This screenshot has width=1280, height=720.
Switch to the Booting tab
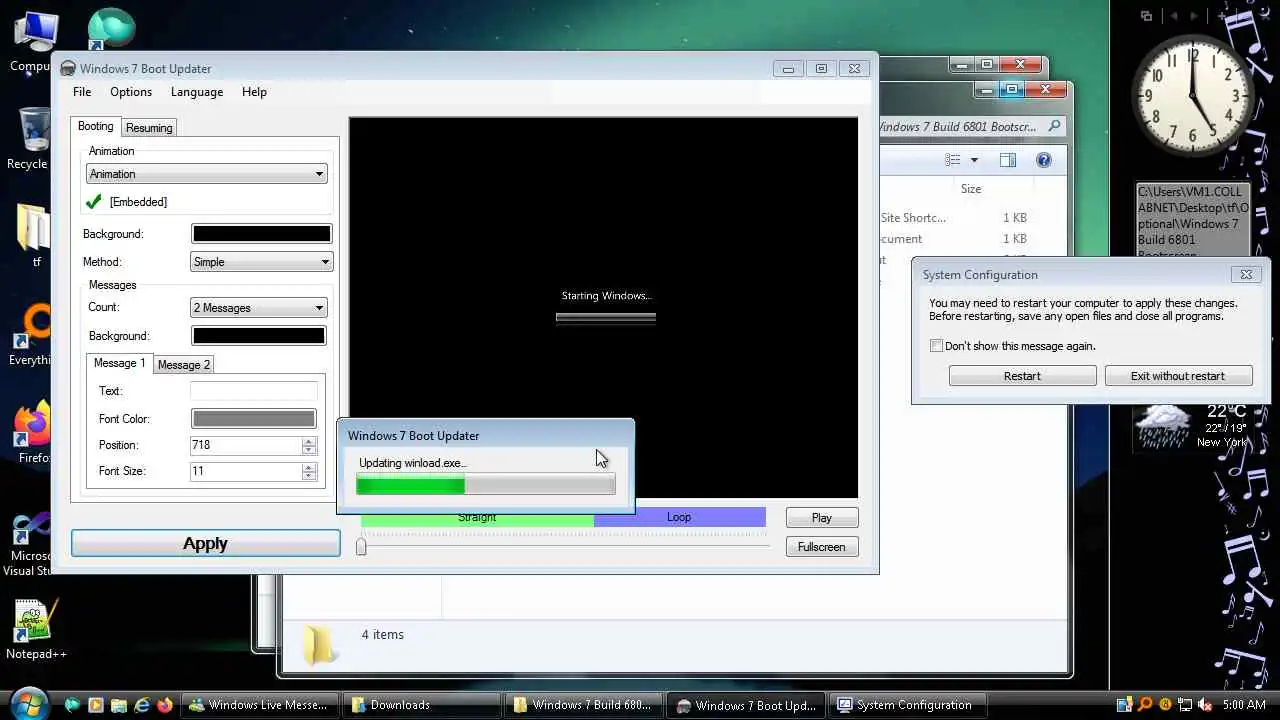[x=96, y=127]
